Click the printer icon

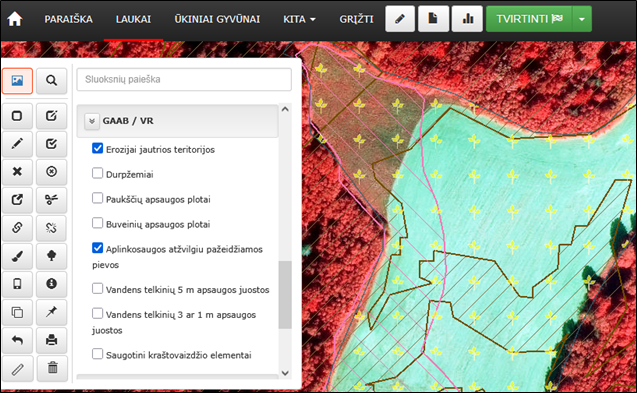coord(51,340)
